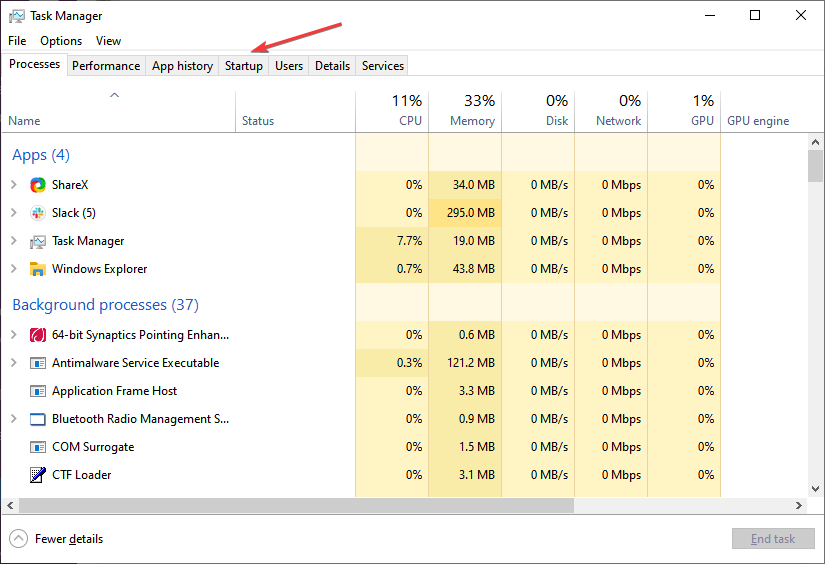Click the vertical scrollbar thumb

pyautogui.click(x=815, y=166)
